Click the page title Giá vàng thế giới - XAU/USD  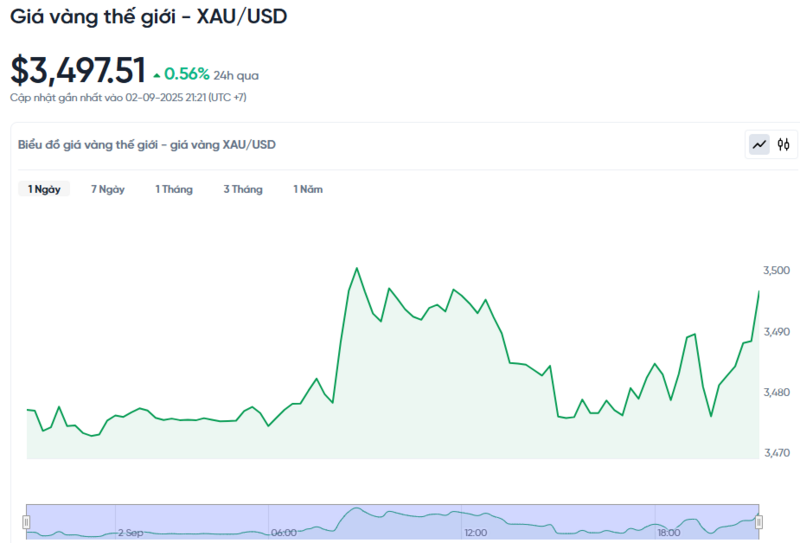point(149,17)
